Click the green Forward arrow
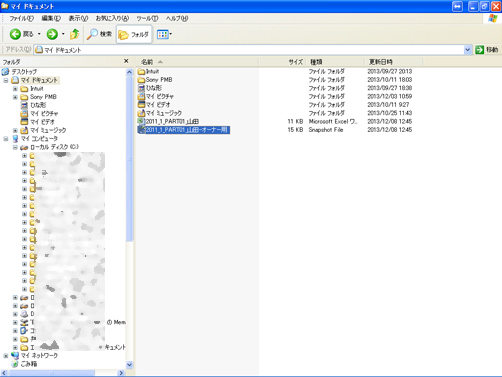 (52, 34)
